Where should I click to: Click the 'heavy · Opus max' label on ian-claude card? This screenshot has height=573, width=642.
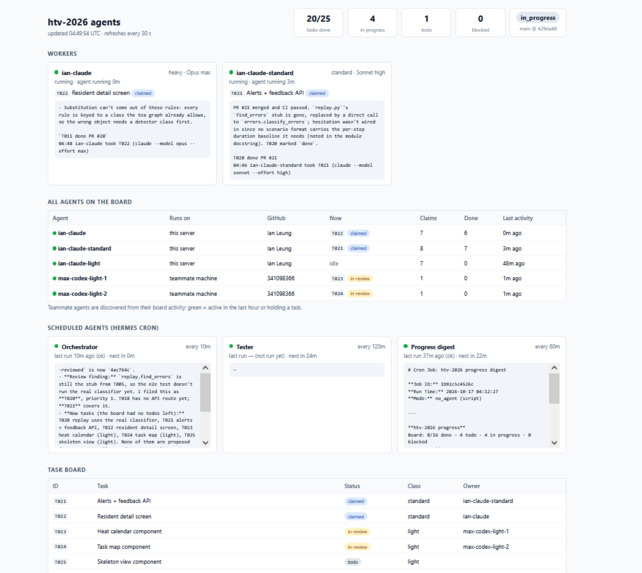[190, 72]
